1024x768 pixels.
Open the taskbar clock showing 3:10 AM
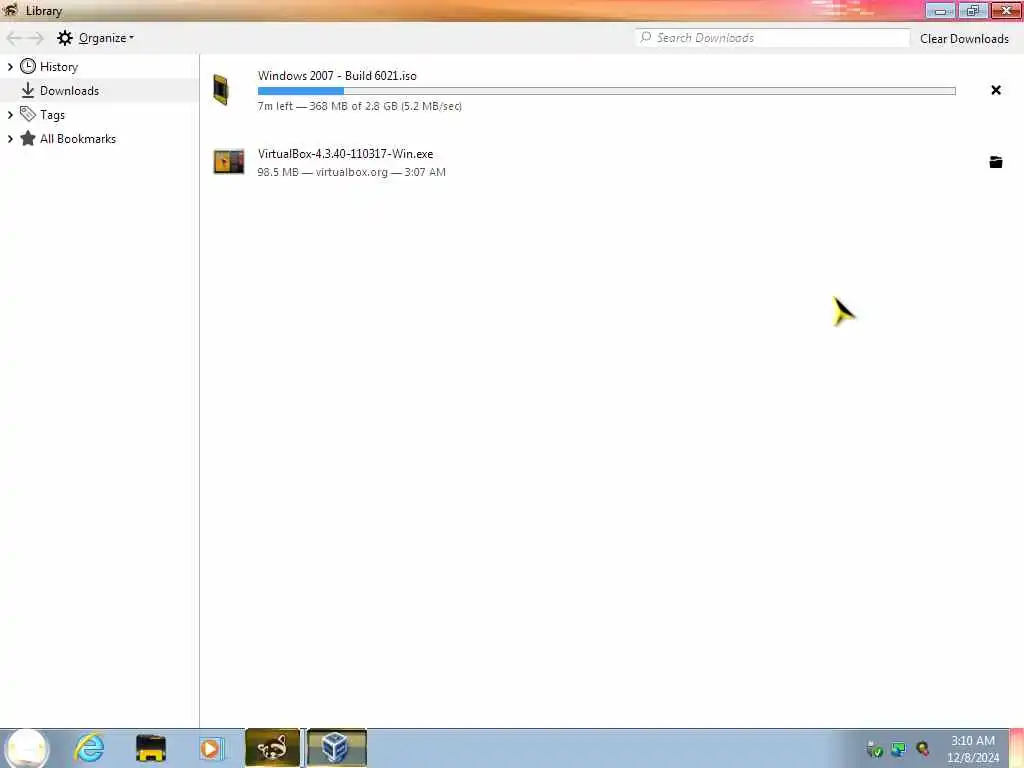click(x=972, y=748)
